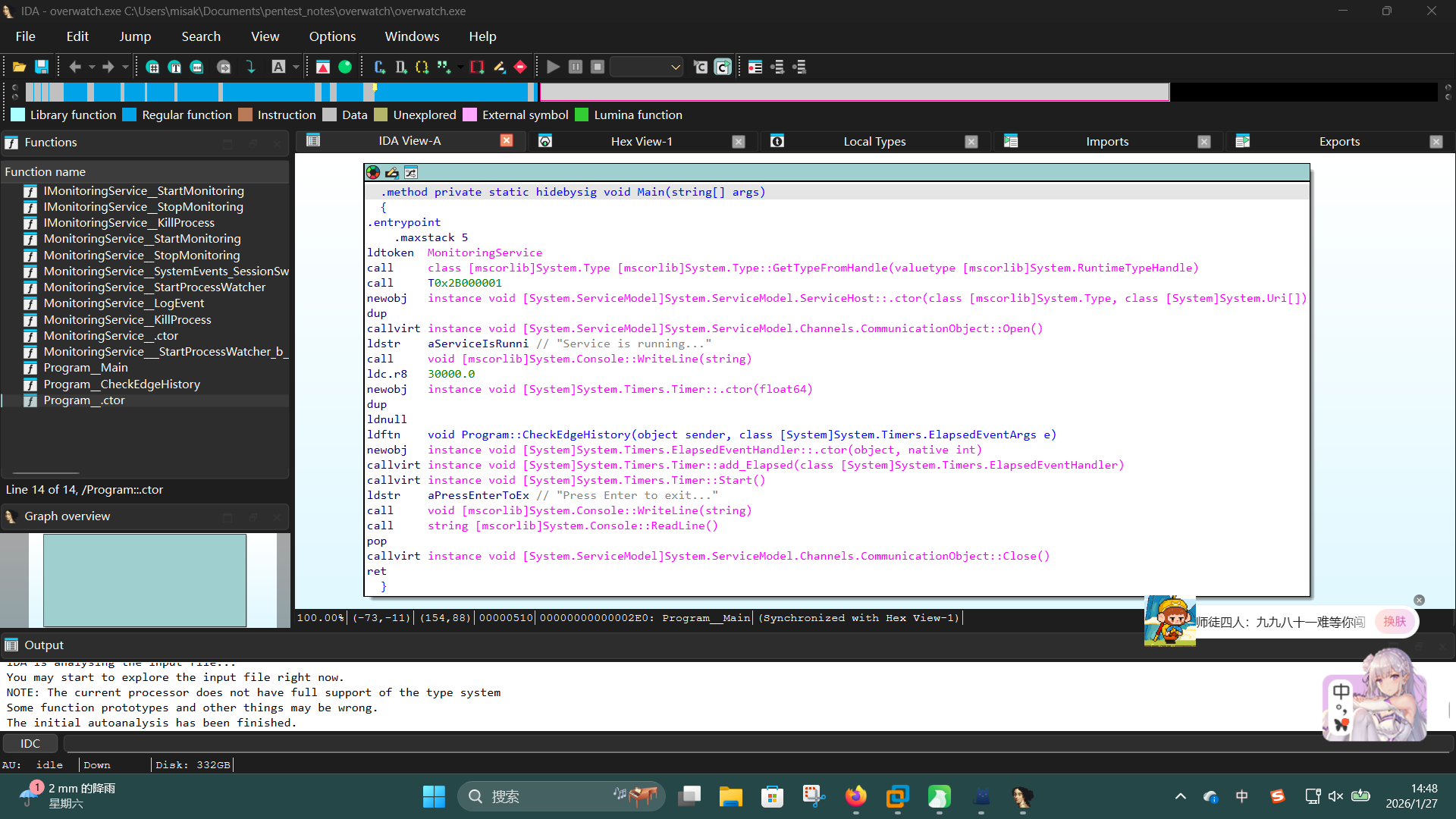Click the green circle toolbar icon
Viewport: 1456px width, 819px height.
click(345, 67)
